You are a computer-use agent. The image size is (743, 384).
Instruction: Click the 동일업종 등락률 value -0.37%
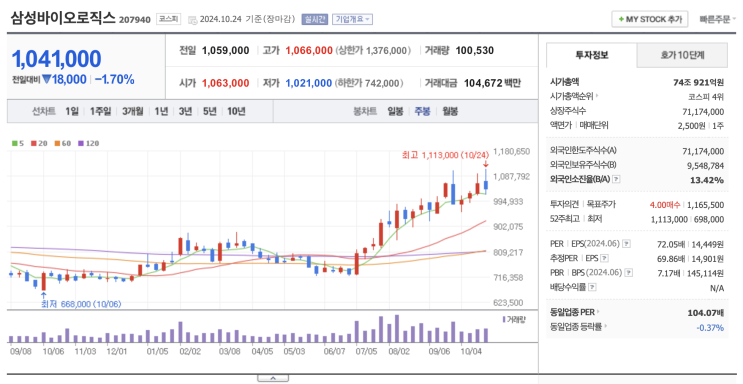click(x=710, y=328)
